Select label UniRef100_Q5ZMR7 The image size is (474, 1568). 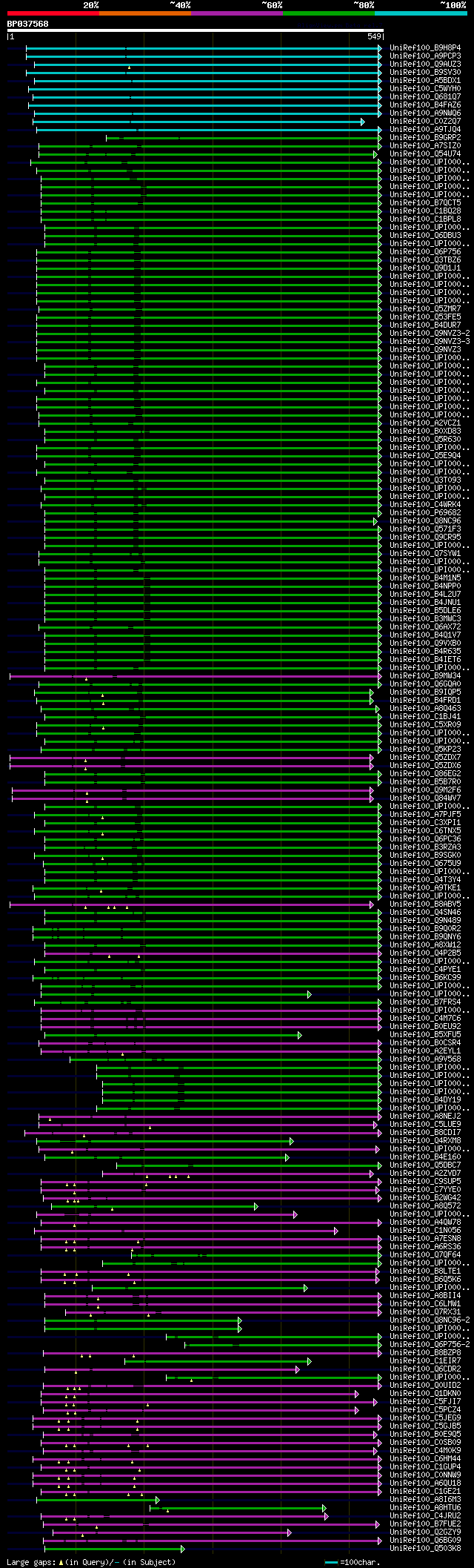point(425,309)
